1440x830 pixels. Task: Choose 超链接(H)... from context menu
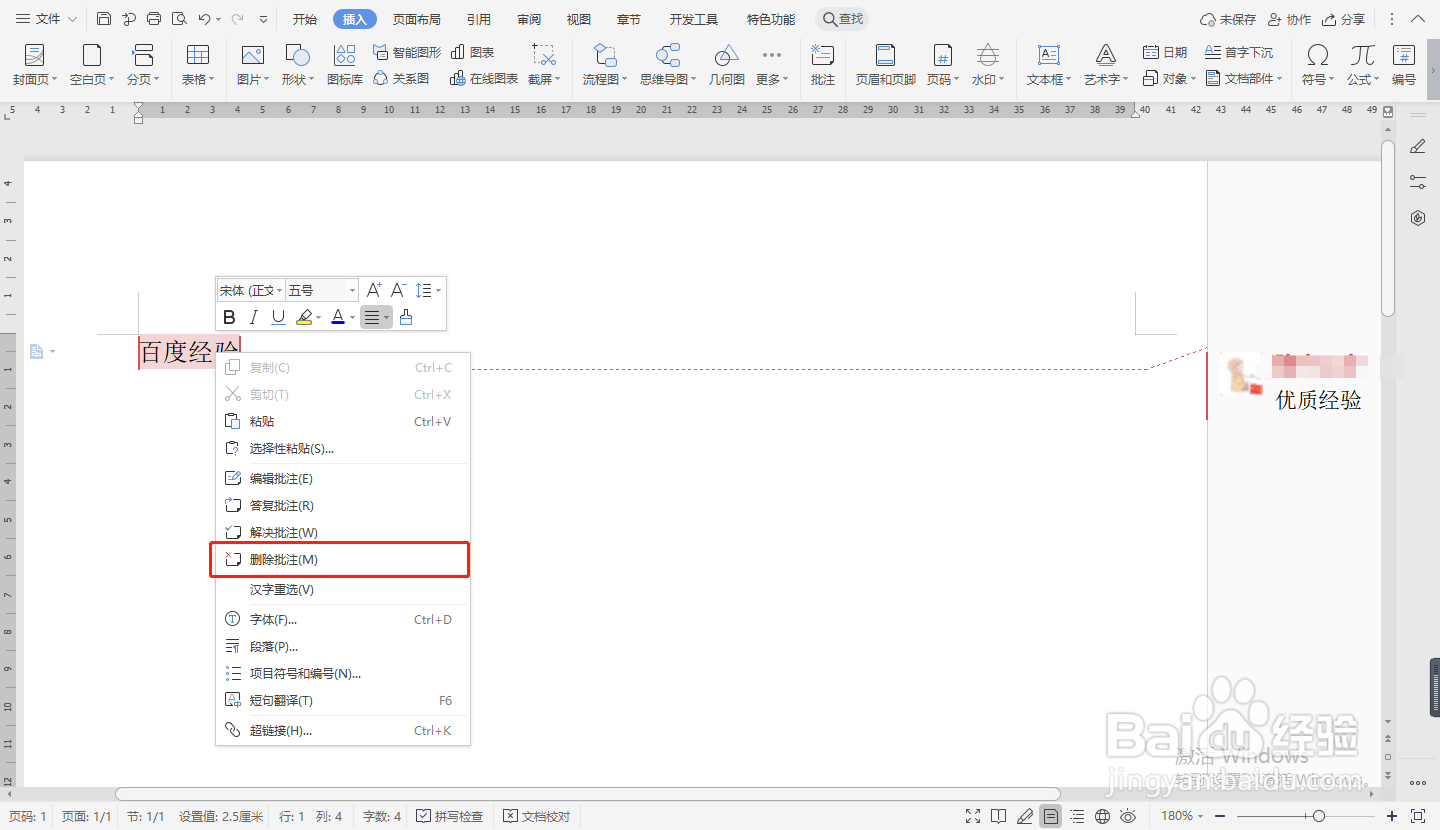point(343,731)
